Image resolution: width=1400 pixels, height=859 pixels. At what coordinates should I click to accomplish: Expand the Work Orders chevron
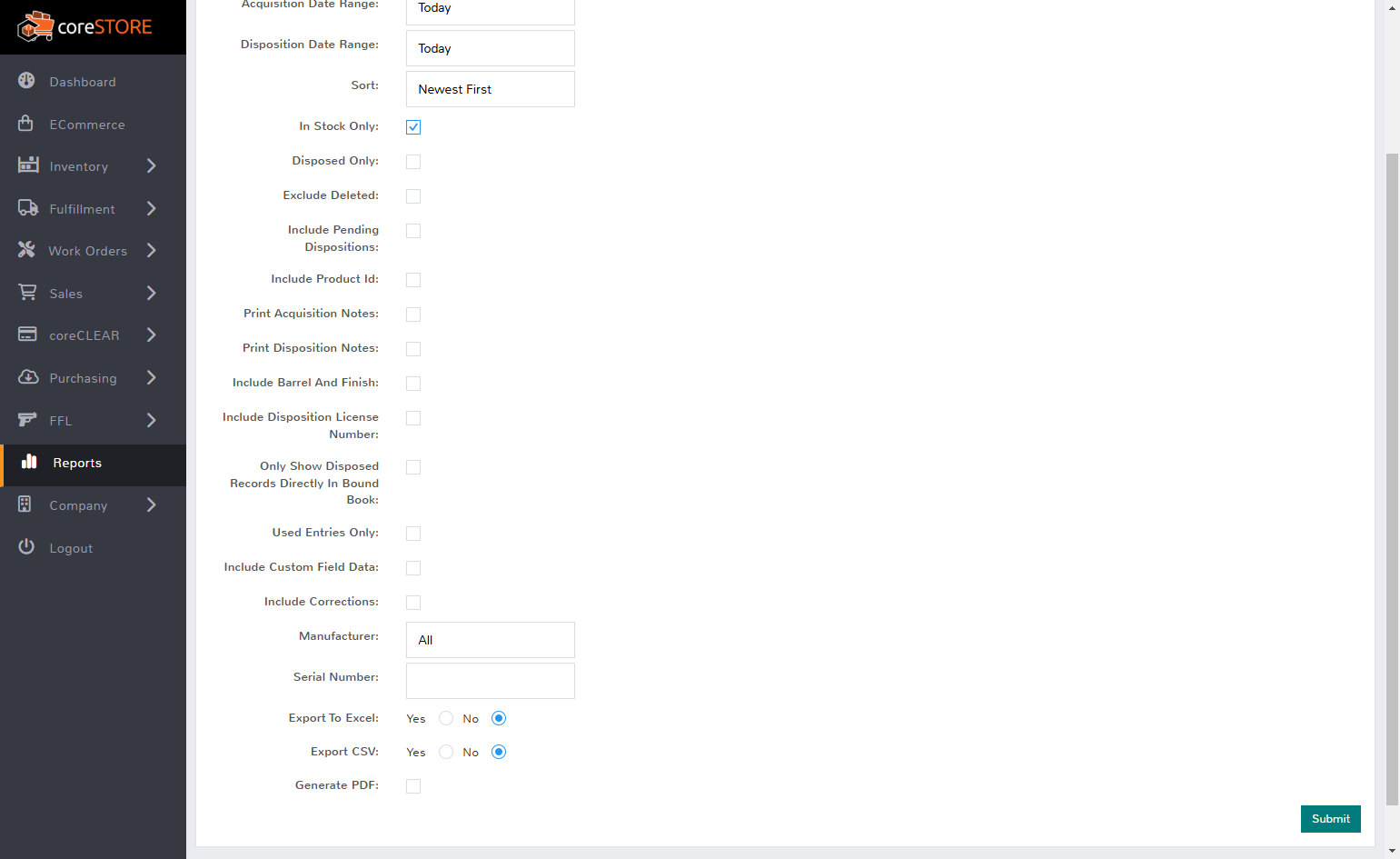pos(152,250)
